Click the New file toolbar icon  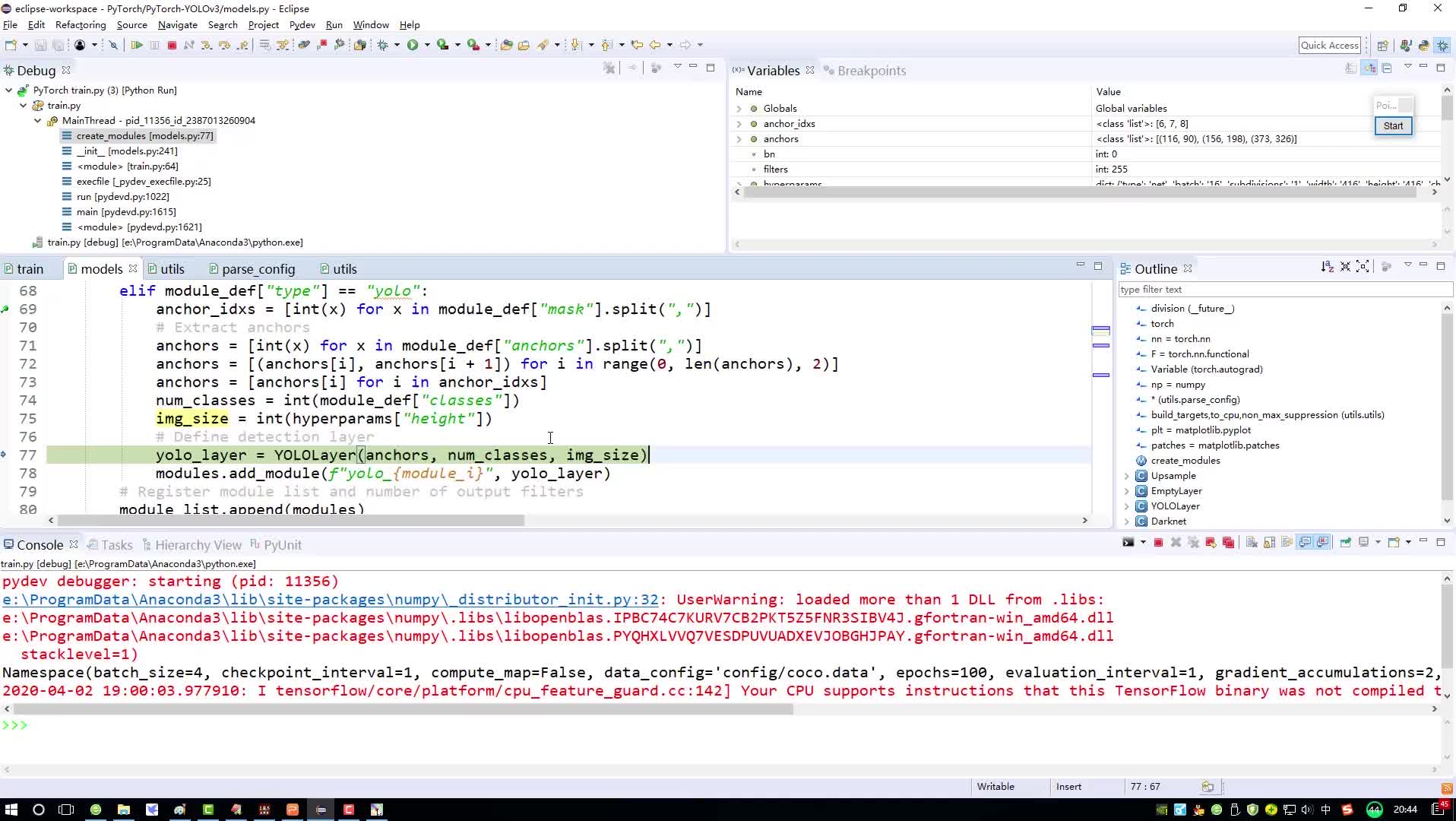click(11, 46)
